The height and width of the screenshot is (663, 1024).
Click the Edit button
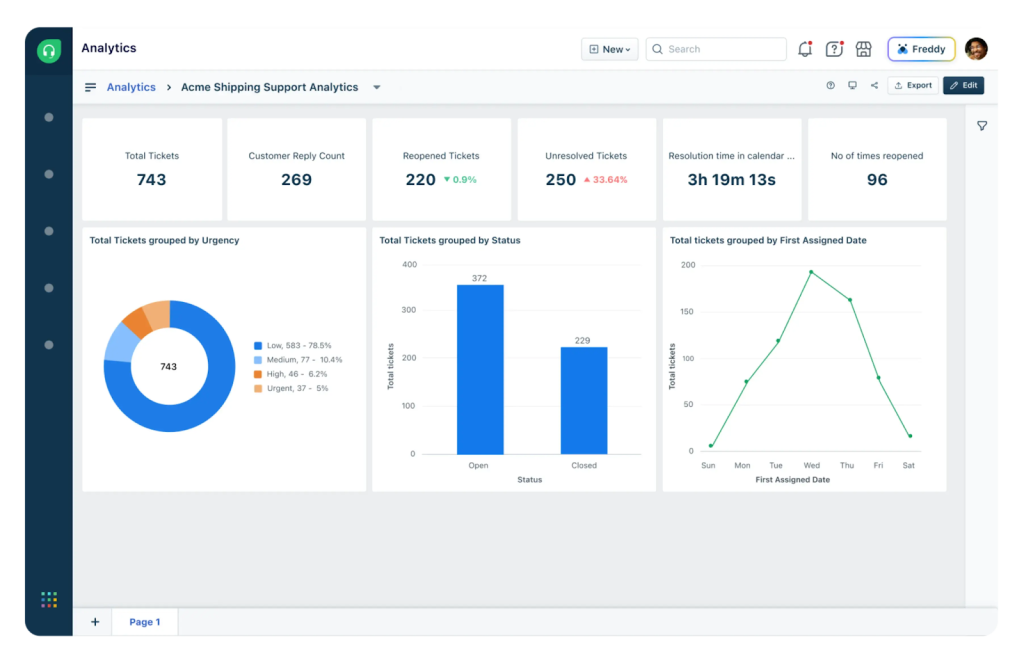(963, 85)
